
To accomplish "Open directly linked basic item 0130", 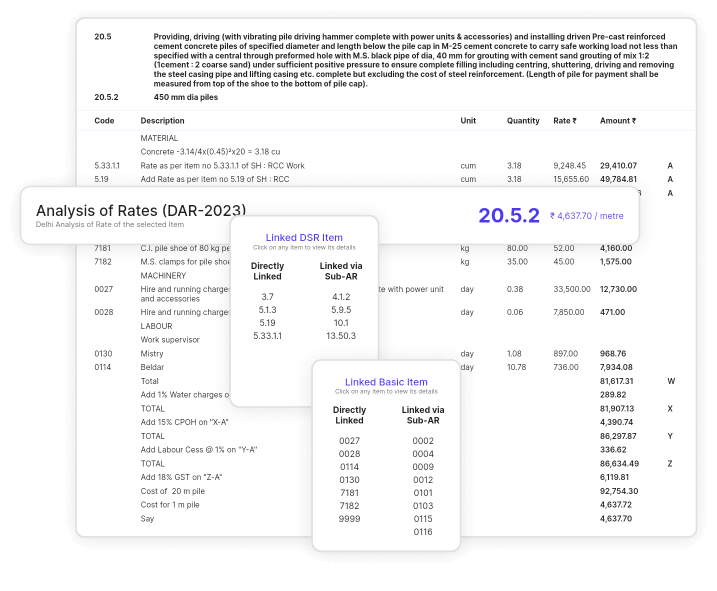I will click(x=349, y=480).
